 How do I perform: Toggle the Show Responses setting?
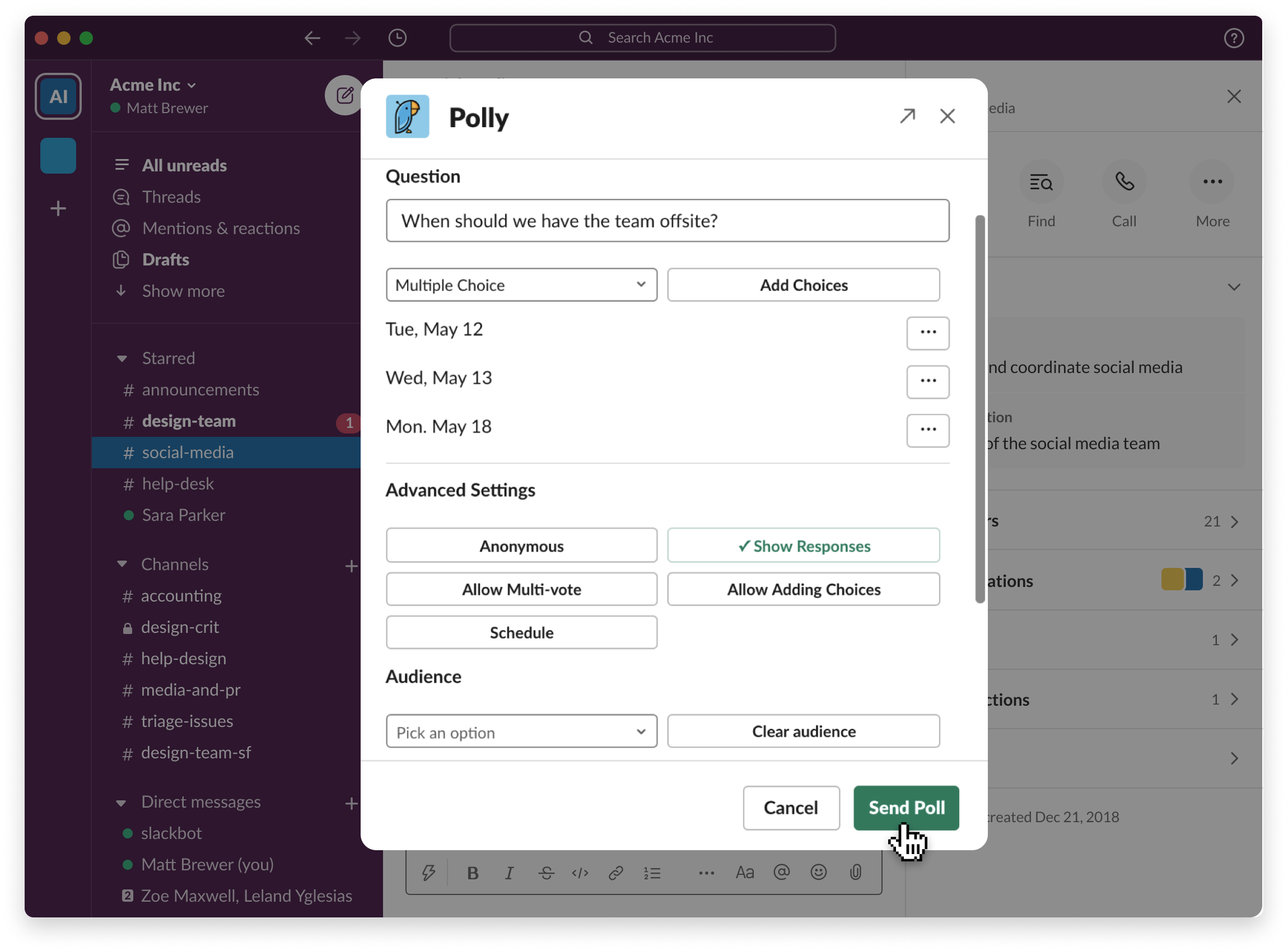(x=804, y=546)
